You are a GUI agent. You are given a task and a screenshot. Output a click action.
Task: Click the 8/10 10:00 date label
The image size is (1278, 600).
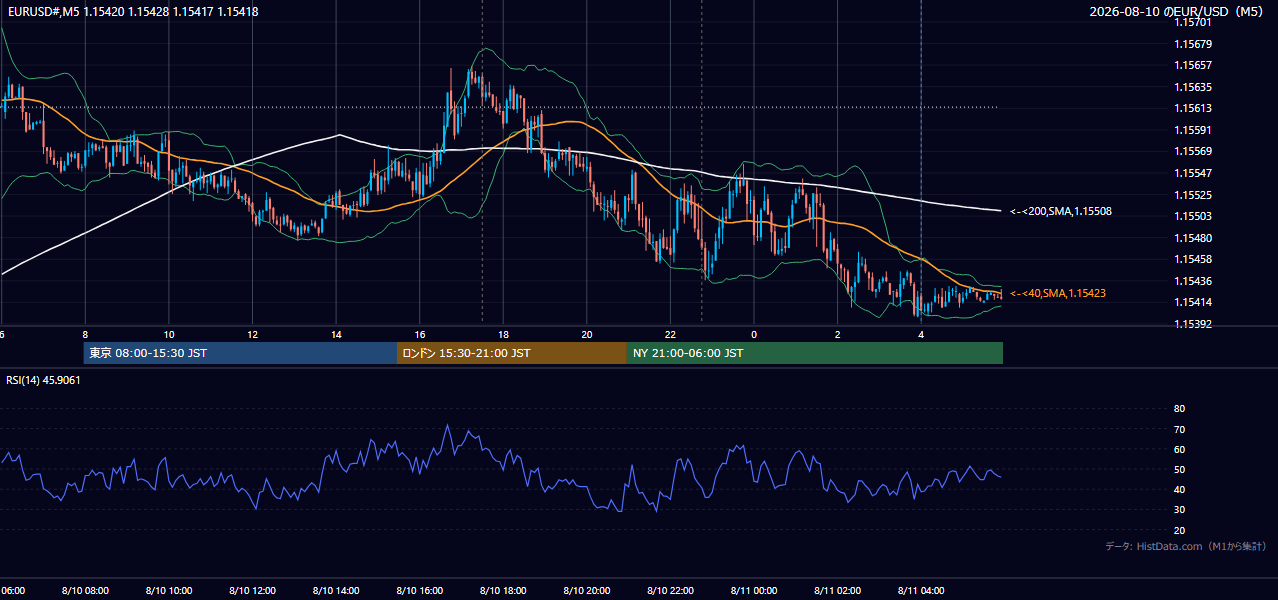pyautogui.click(x=168, y=591)
